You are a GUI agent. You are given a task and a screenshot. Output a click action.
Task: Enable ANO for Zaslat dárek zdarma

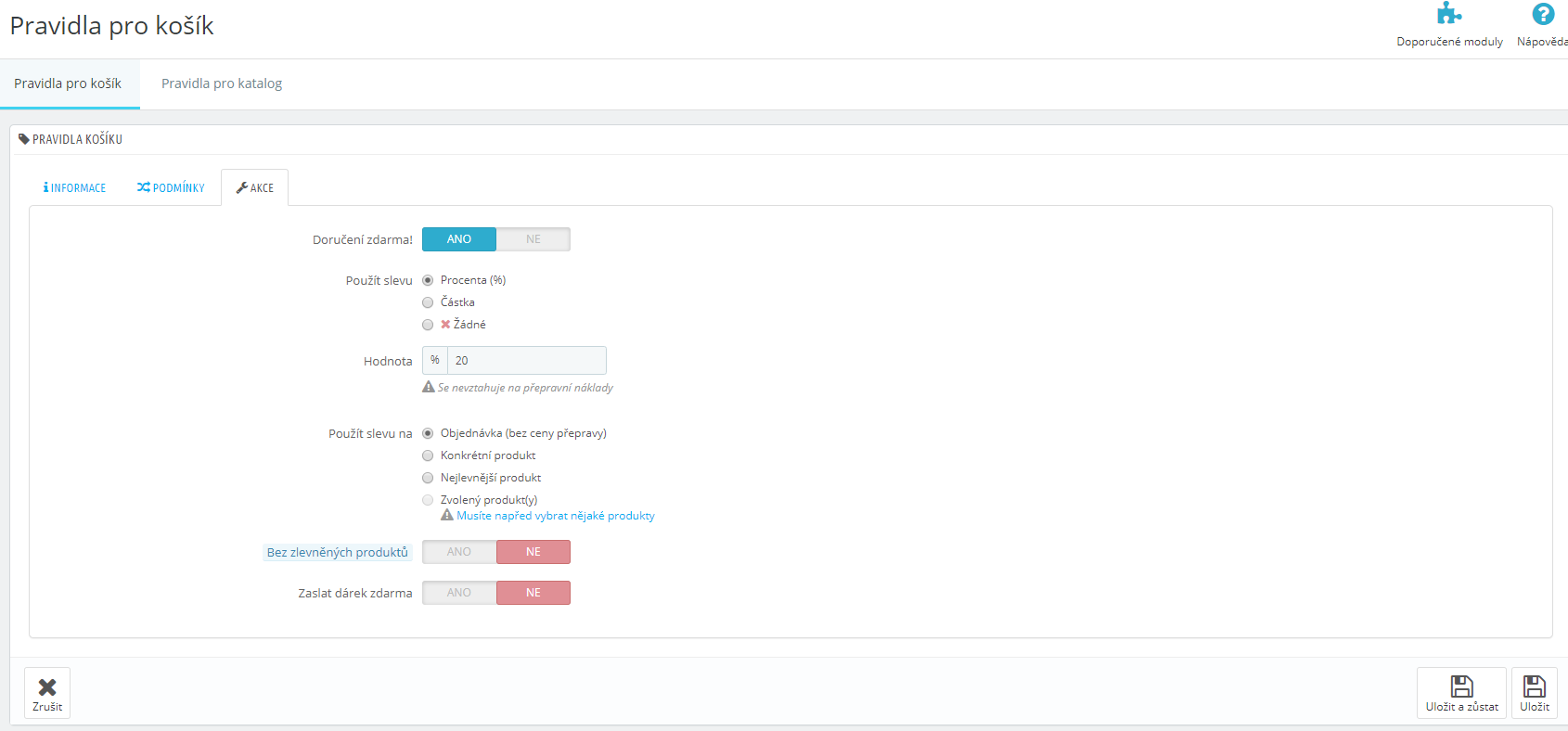tap(459, 593)
